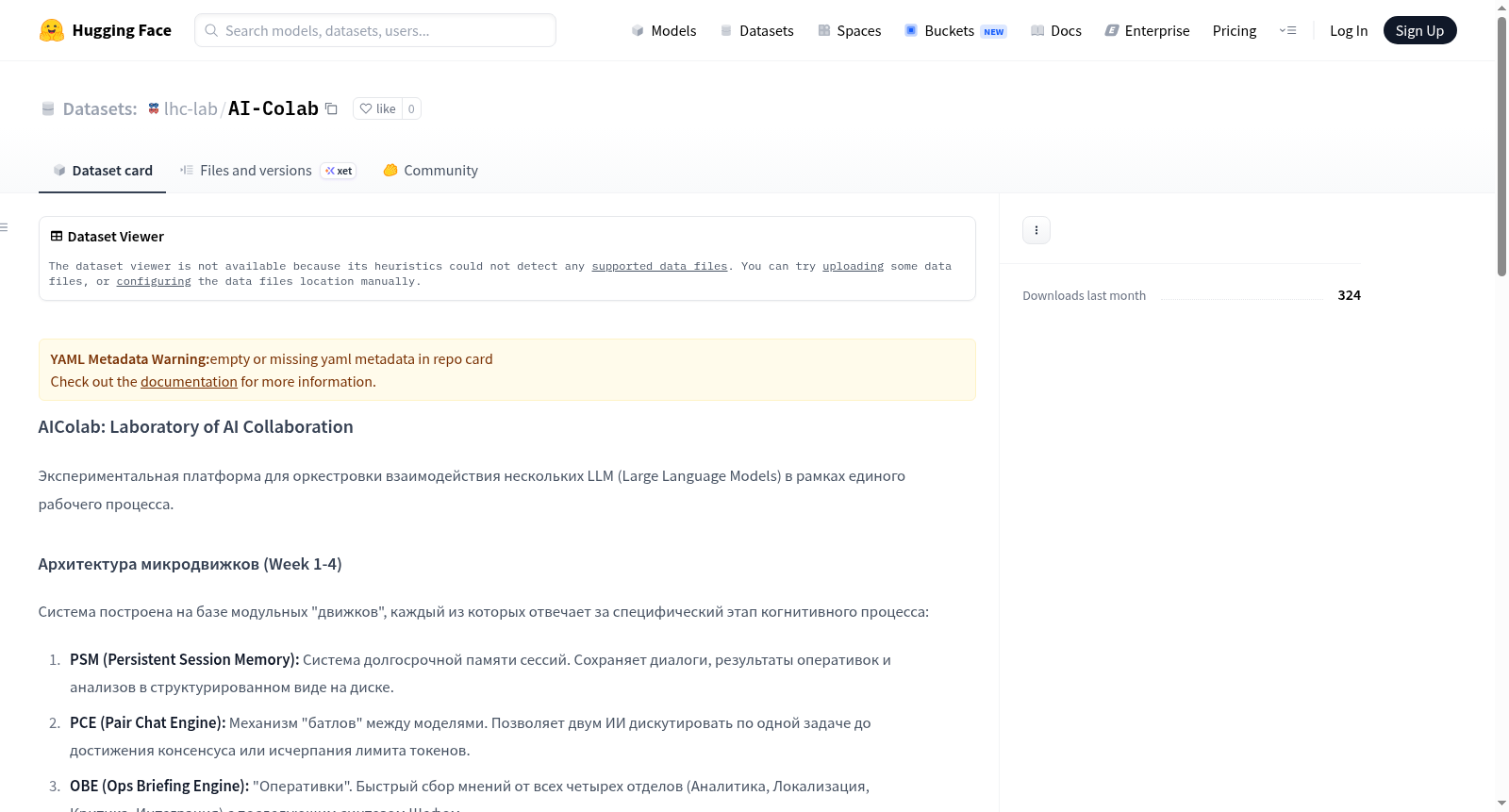Click the Dataset Viewer table icon

(57, 236)
